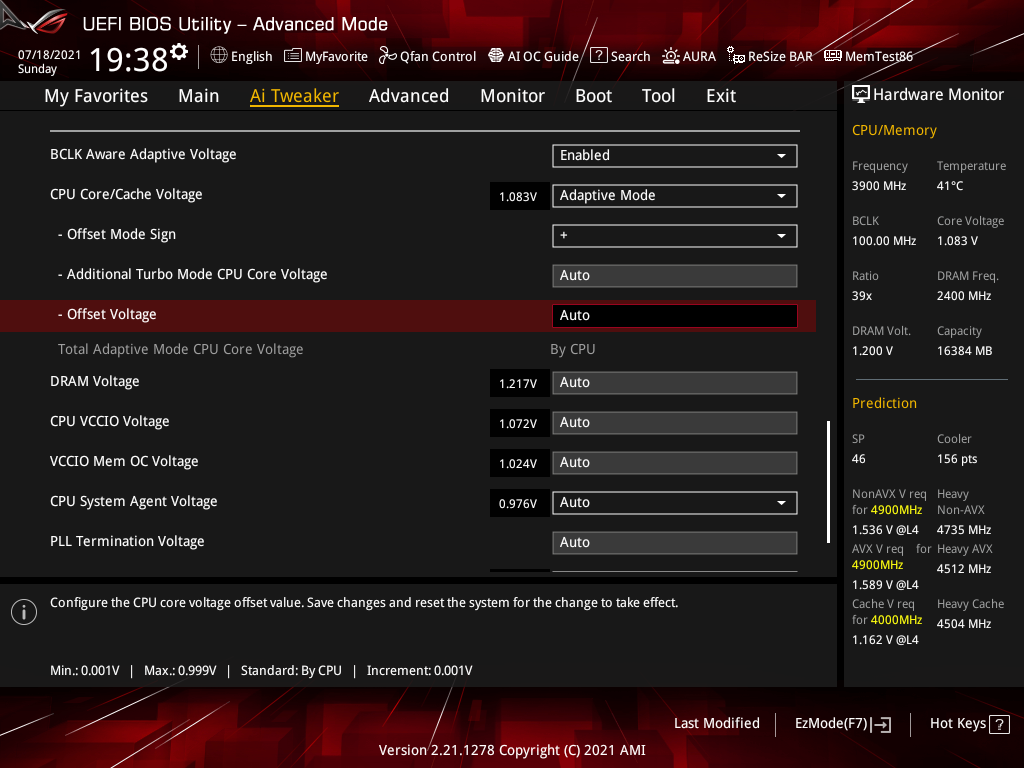Open the Boot menu tab
1024x768 pixels.
[x=593, y=95]
